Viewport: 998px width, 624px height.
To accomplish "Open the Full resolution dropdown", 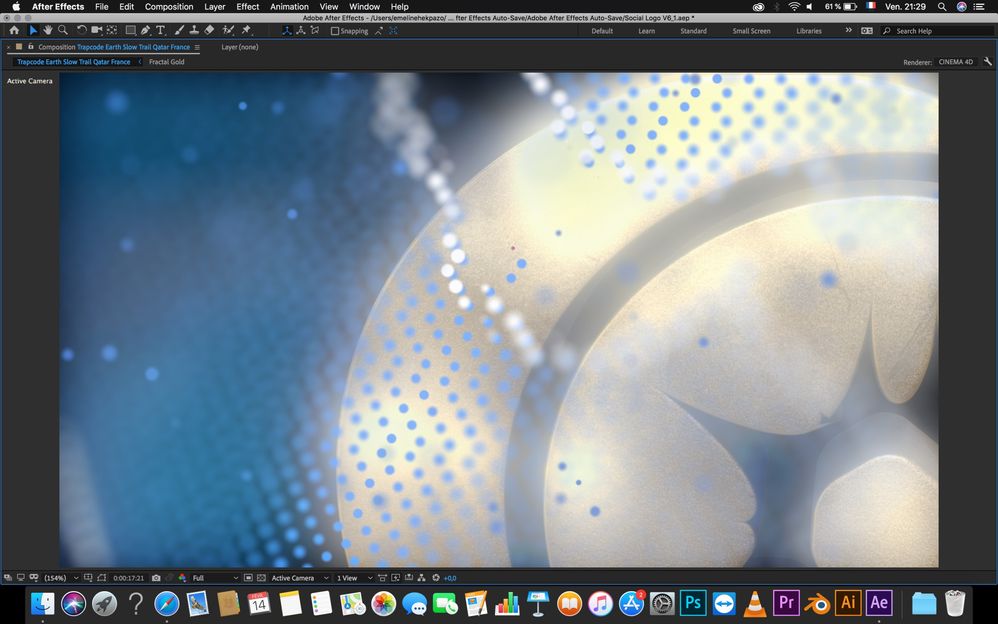I will tap(215, 578).
